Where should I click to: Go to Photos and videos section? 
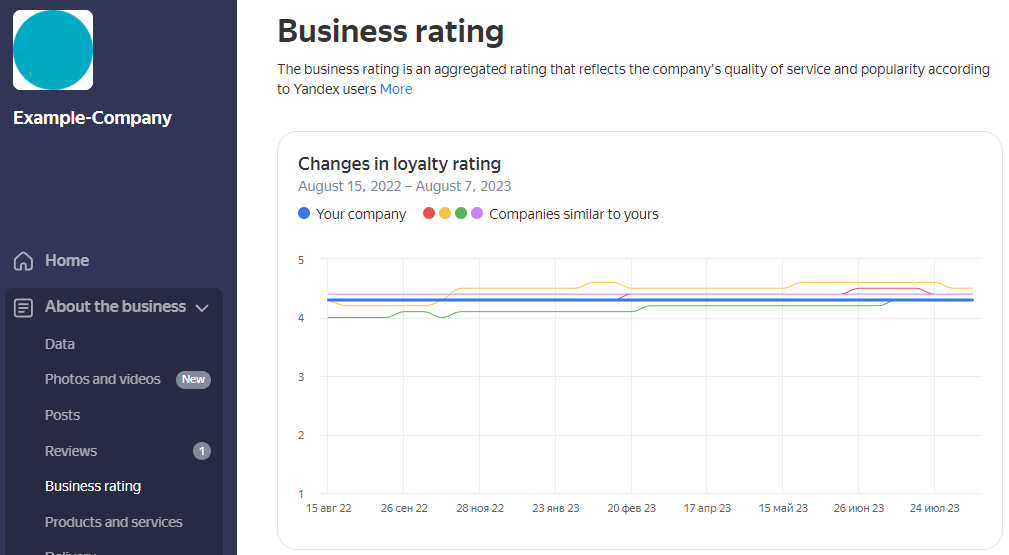tap(102, 379)
